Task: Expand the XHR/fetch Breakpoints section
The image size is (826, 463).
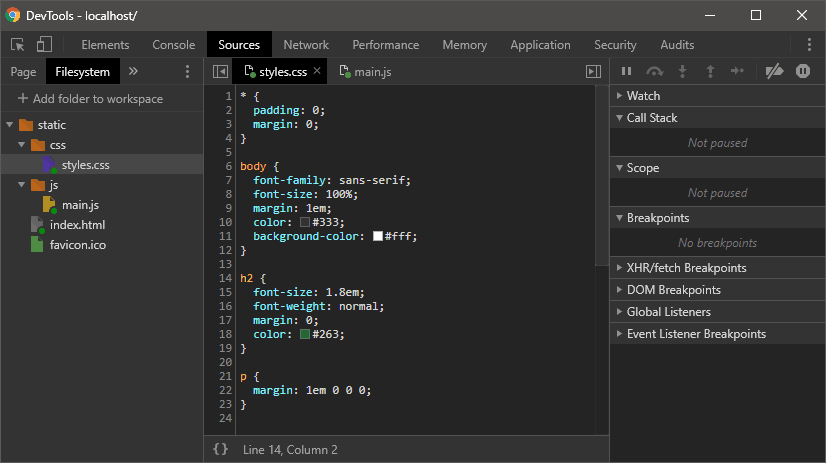Action: 686,268
